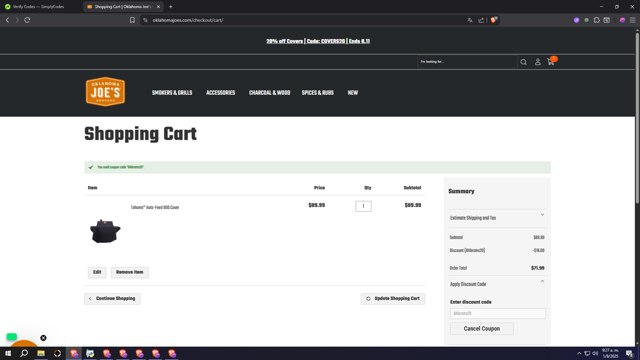Click the browser forward arrow

pos(17,20)
